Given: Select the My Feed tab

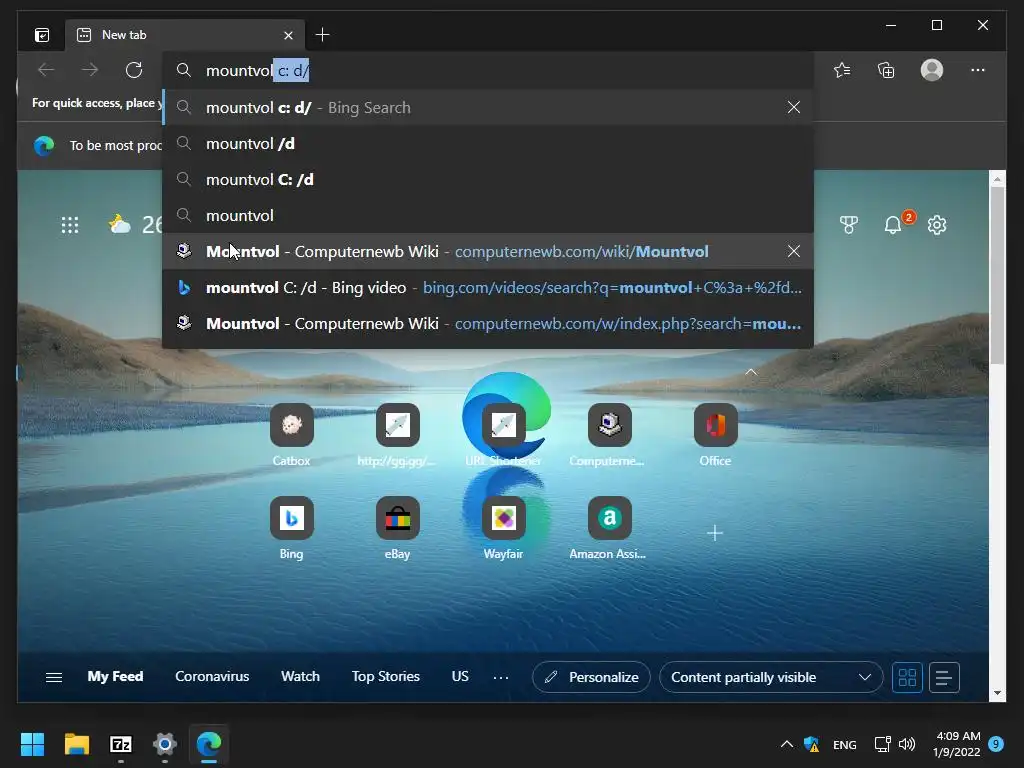Looking at the screenshot, I should pyautogui.click(x=116, y=677).
